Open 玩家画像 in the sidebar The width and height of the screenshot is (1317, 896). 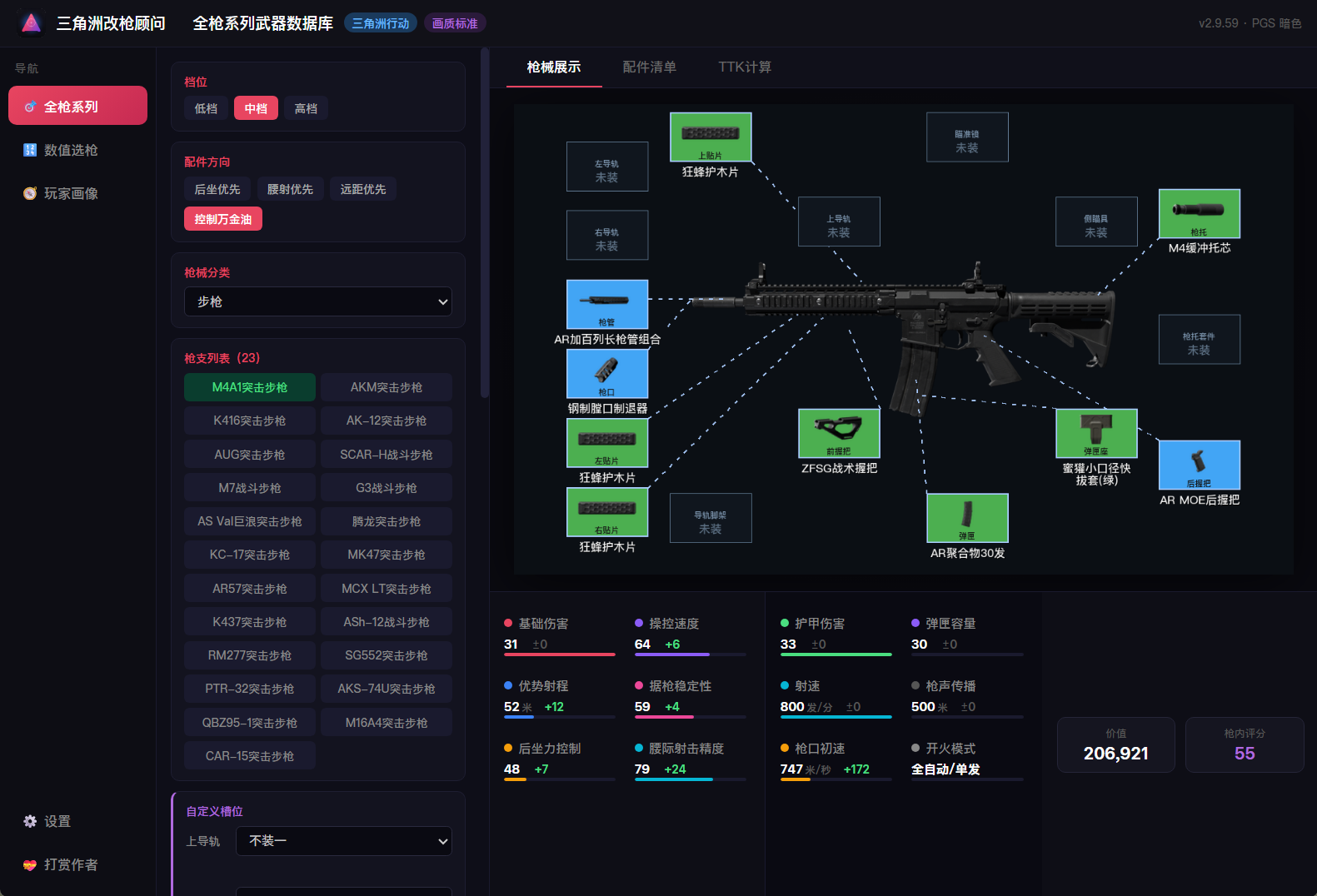point(77,193)
